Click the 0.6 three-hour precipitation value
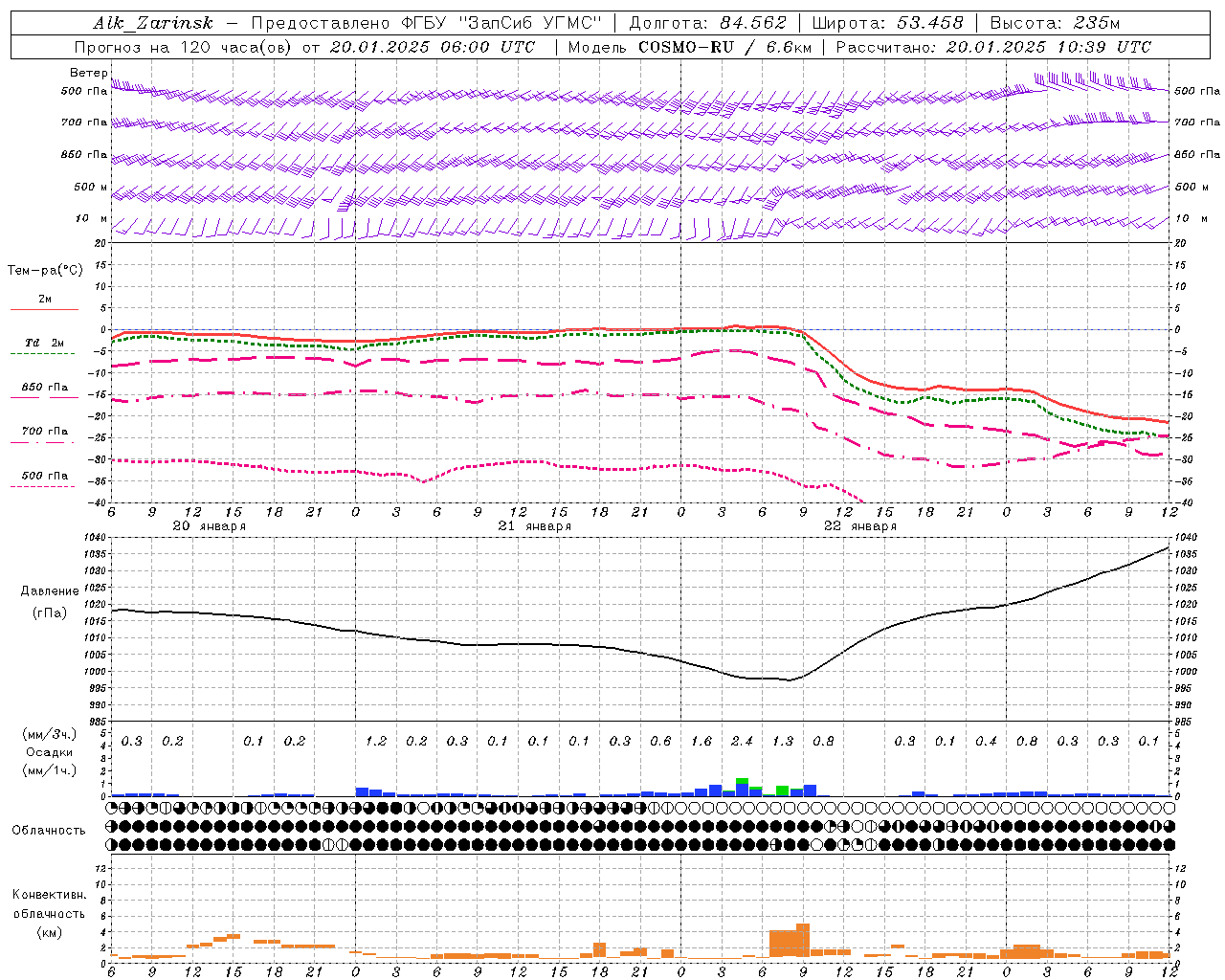This screenshot has height=980, width=1225. [x=660, y=741]
